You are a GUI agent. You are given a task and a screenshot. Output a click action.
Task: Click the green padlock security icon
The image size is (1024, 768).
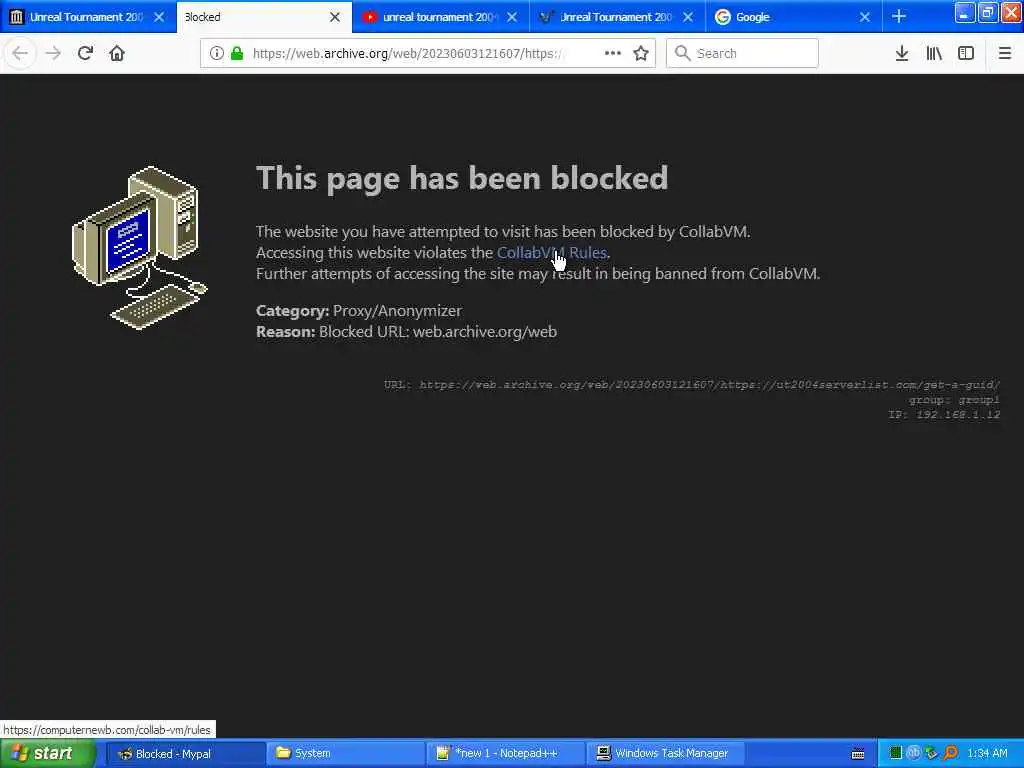click(237, 53)
